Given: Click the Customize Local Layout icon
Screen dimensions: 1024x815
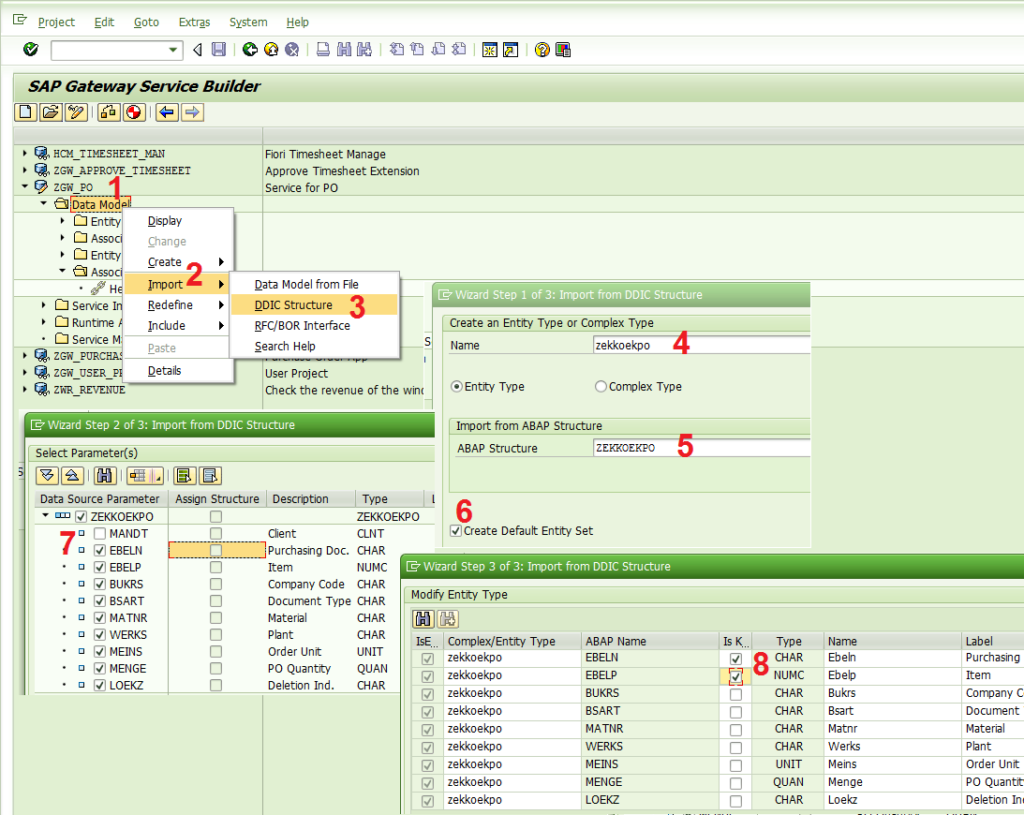Looking at the screenshot, I should point(562,49).
